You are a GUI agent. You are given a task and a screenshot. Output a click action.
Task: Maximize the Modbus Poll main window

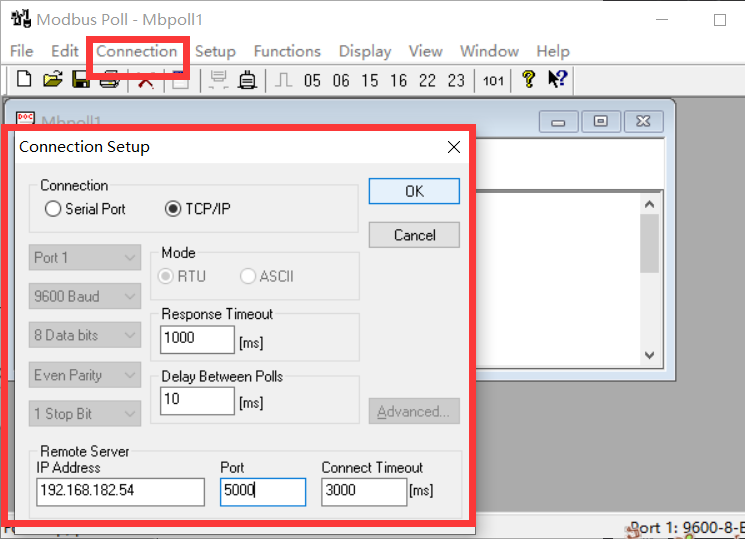point(720,20)
